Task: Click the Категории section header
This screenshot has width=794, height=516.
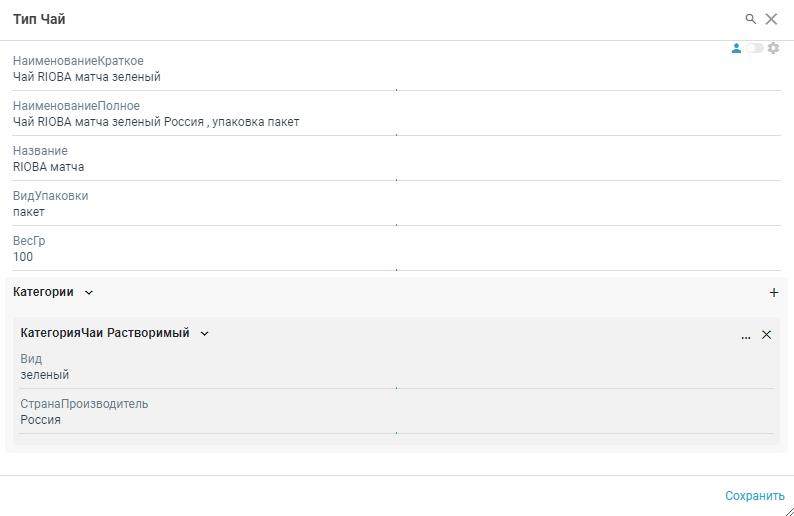Action: coord(43,292)
